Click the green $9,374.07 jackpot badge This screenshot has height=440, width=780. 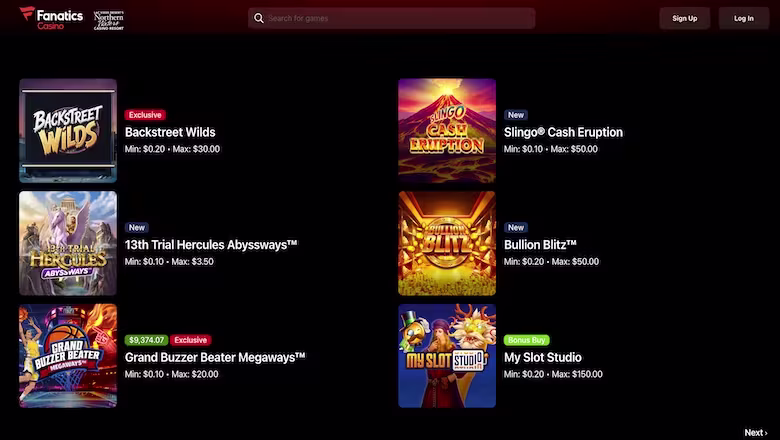point(146,340)
